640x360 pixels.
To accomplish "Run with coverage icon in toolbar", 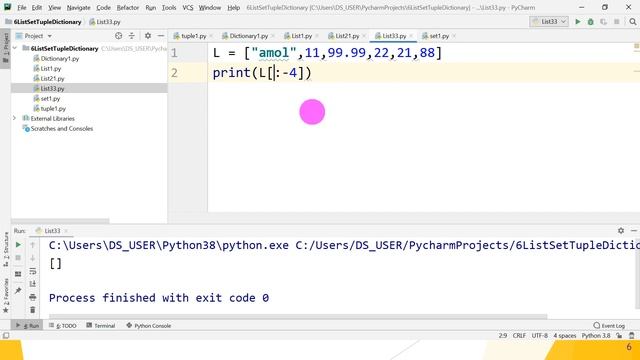I will (x=603, y=22).
